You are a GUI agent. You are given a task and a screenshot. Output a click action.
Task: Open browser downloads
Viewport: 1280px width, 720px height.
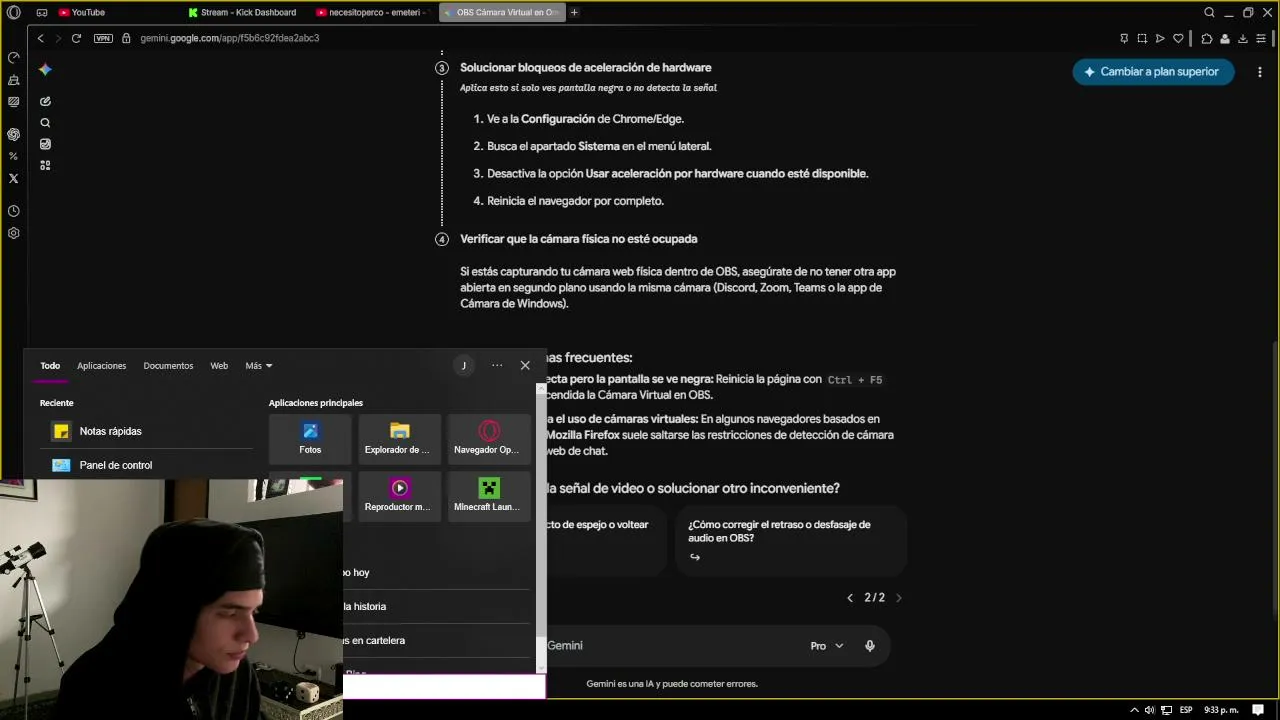(x=1243, y=39)
